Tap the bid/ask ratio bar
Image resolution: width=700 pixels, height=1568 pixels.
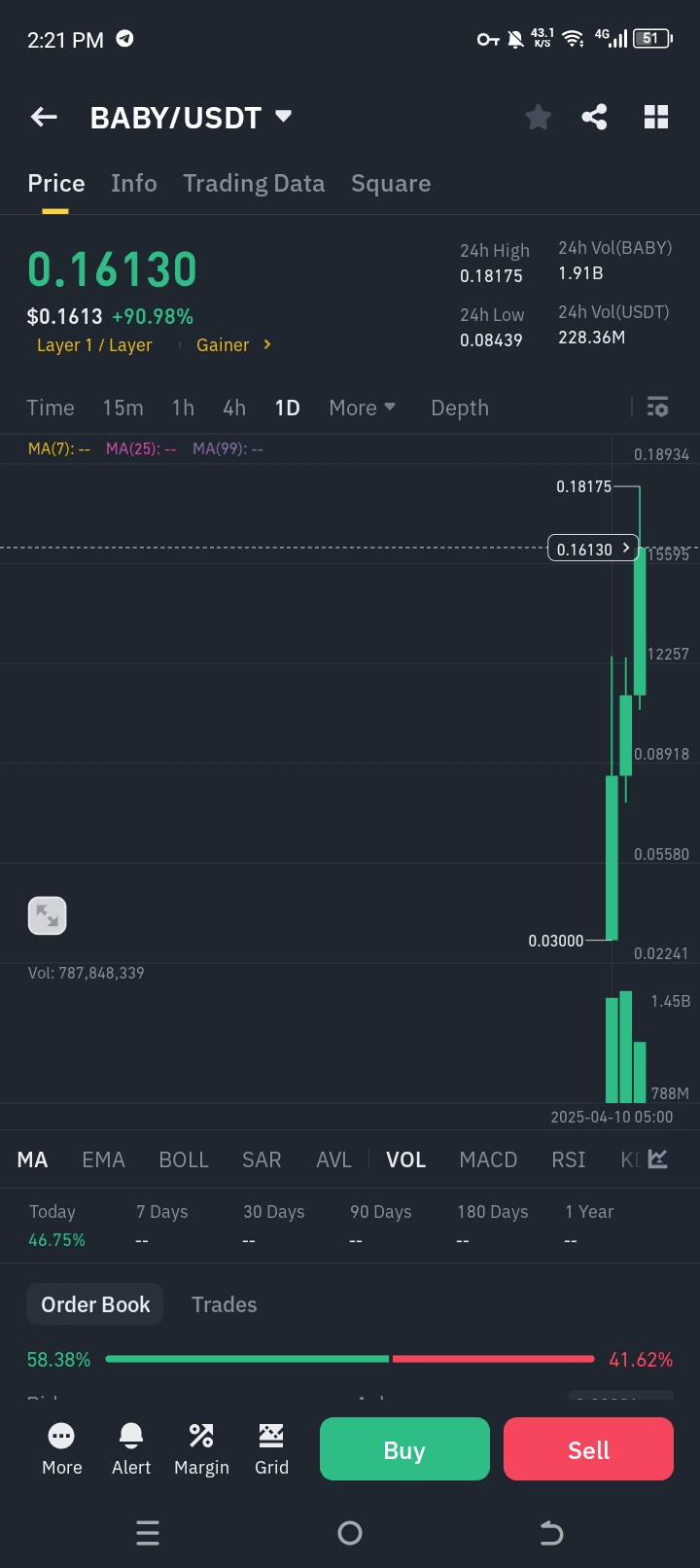[350, 1359]
